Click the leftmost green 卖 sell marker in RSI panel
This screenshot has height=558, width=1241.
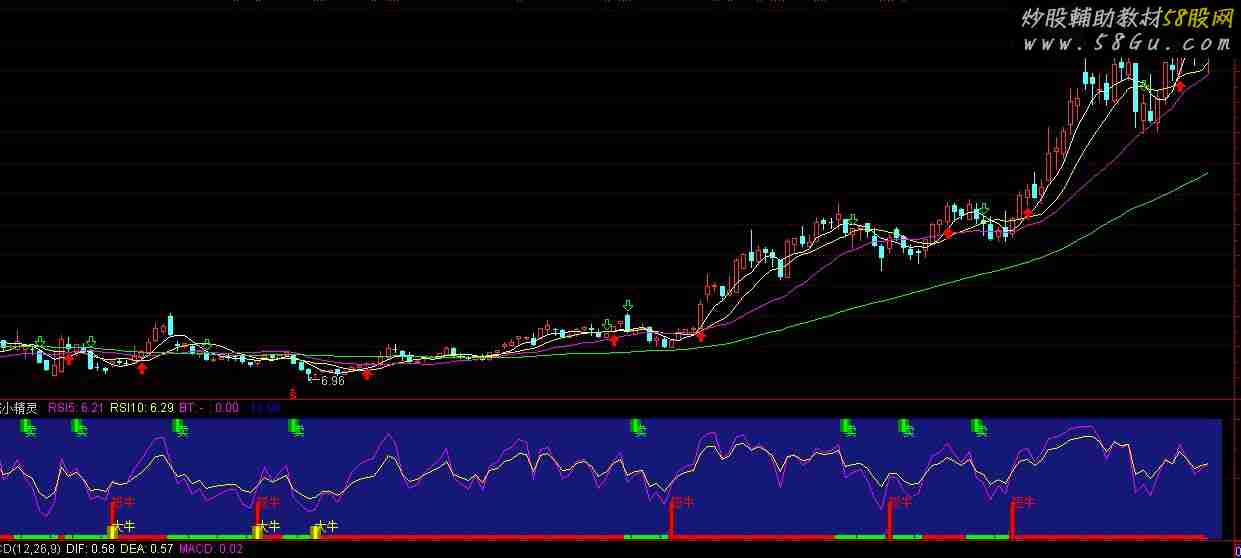(x=29, y=429)
